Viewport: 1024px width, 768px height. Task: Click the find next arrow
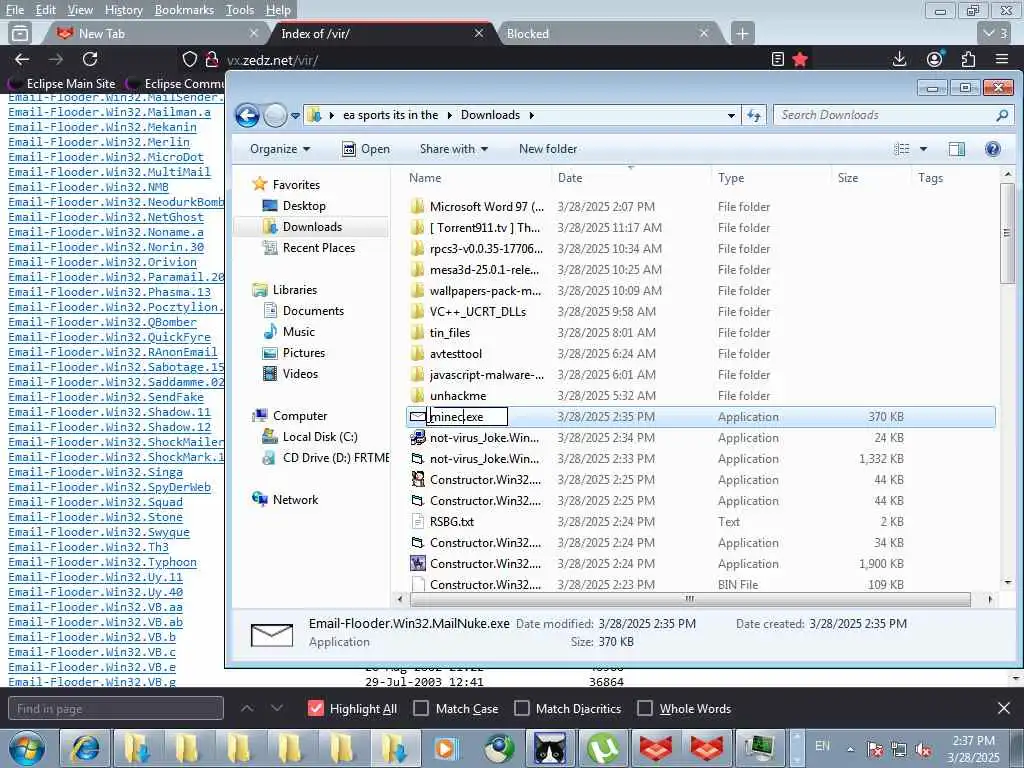[x=277, y=708]
